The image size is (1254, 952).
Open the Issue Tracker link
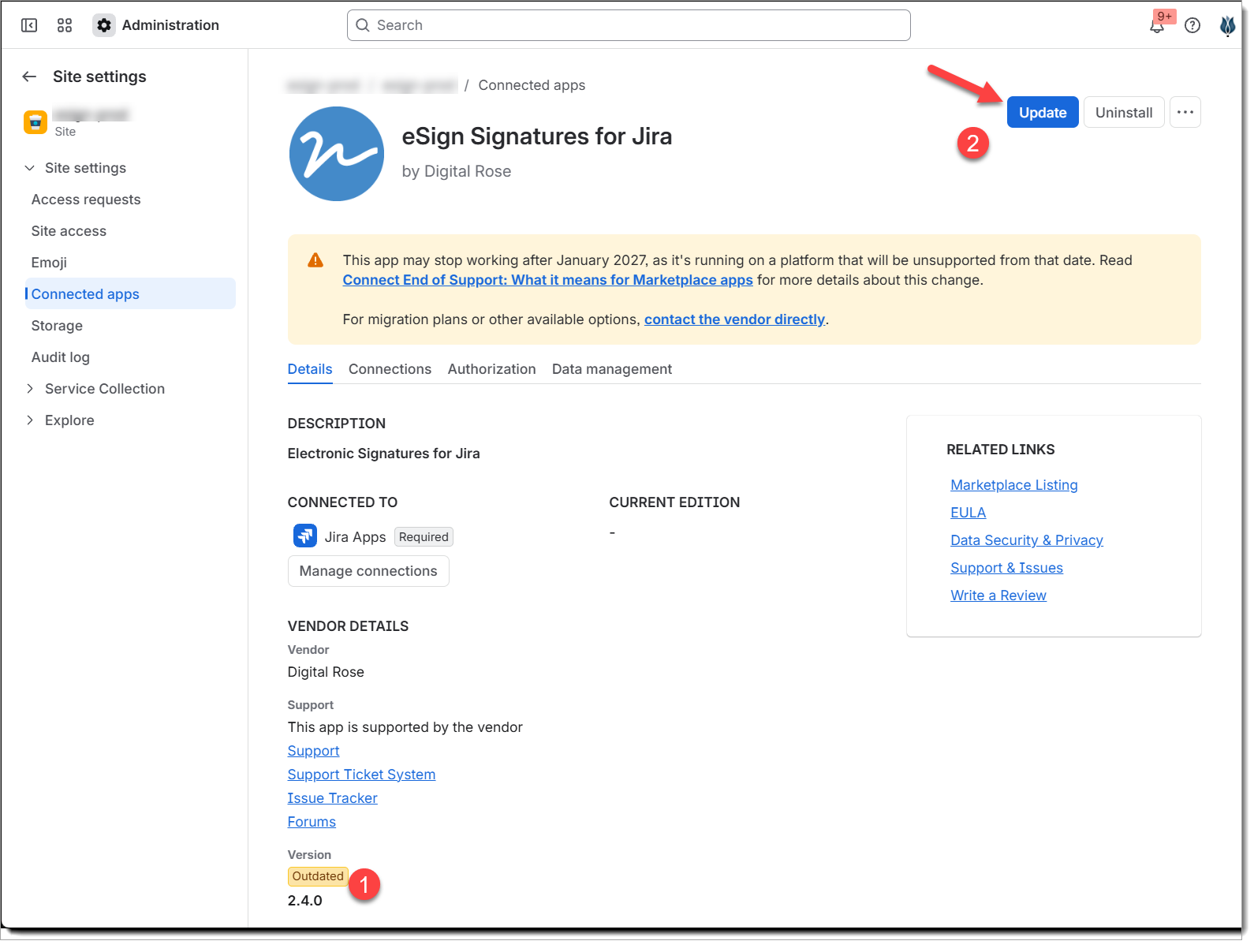[x=333, y=798]
